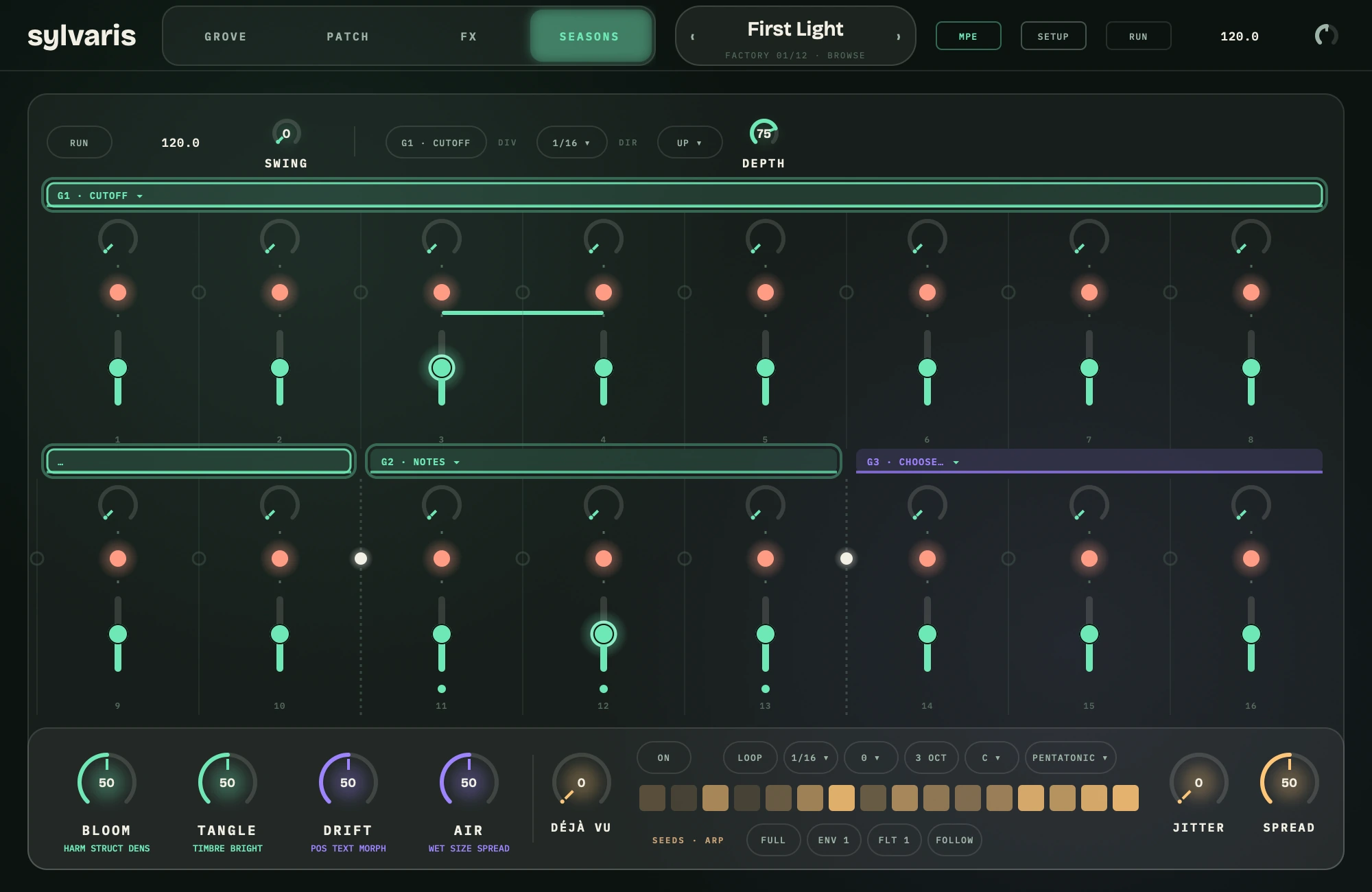This screenshot has height=892, width=1372.
Task: Click the DEPTH knob showing 75
Action: (x=764, y=133)
